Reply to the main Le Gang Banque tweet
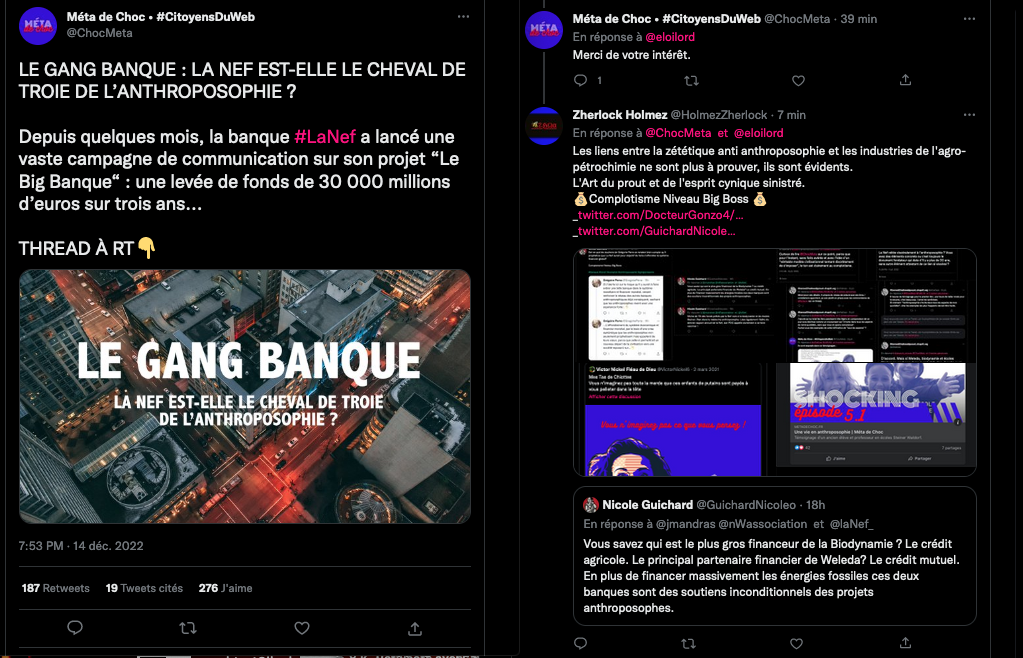 [x=75, y=627]
